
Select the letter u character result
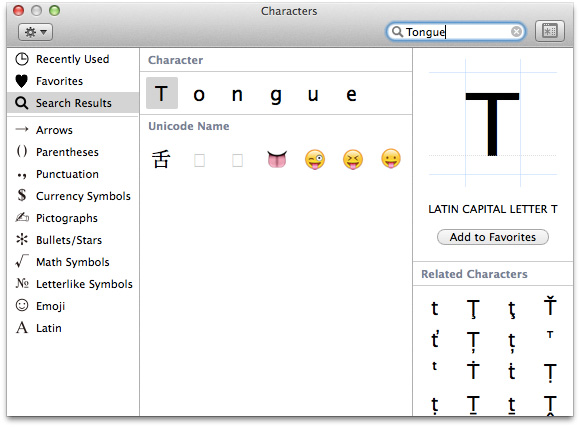click(x=313, y=94)
